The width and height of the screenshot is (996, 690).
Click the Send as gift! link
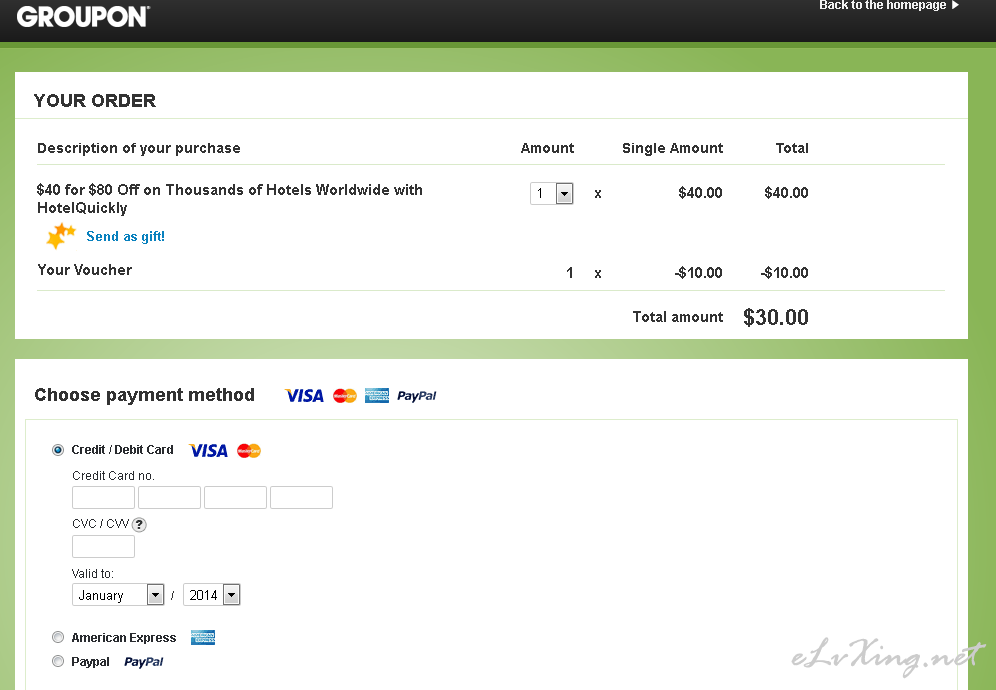[x=125, y=236]
